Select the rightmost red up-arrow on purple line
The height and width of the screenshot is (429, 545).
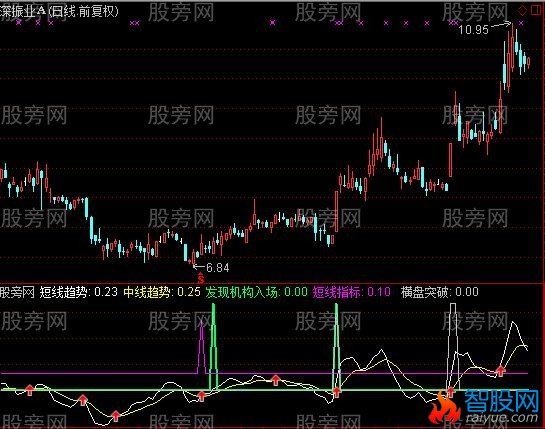500,371
